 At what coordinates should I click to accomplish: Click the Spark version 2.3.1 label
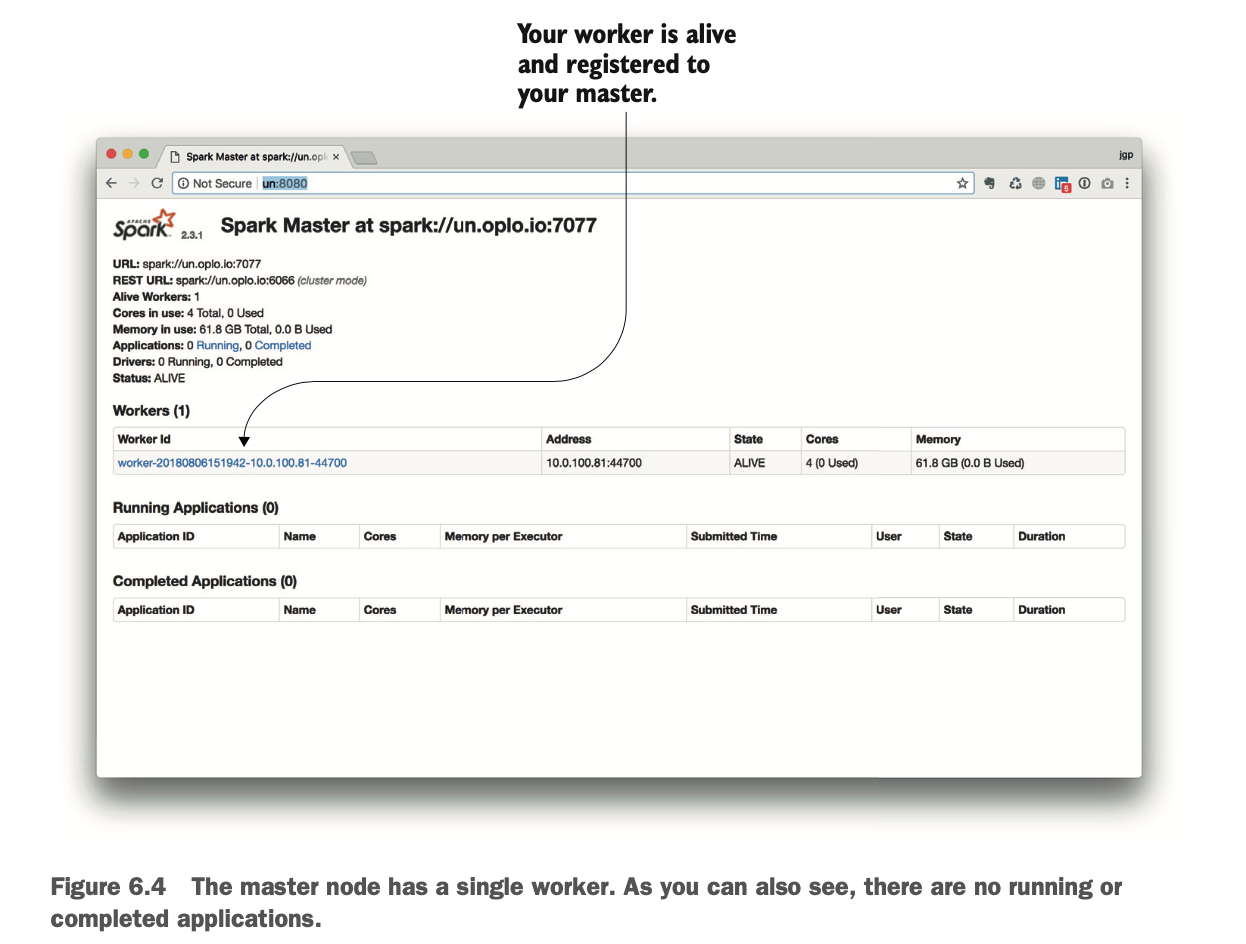pos(193,235)
